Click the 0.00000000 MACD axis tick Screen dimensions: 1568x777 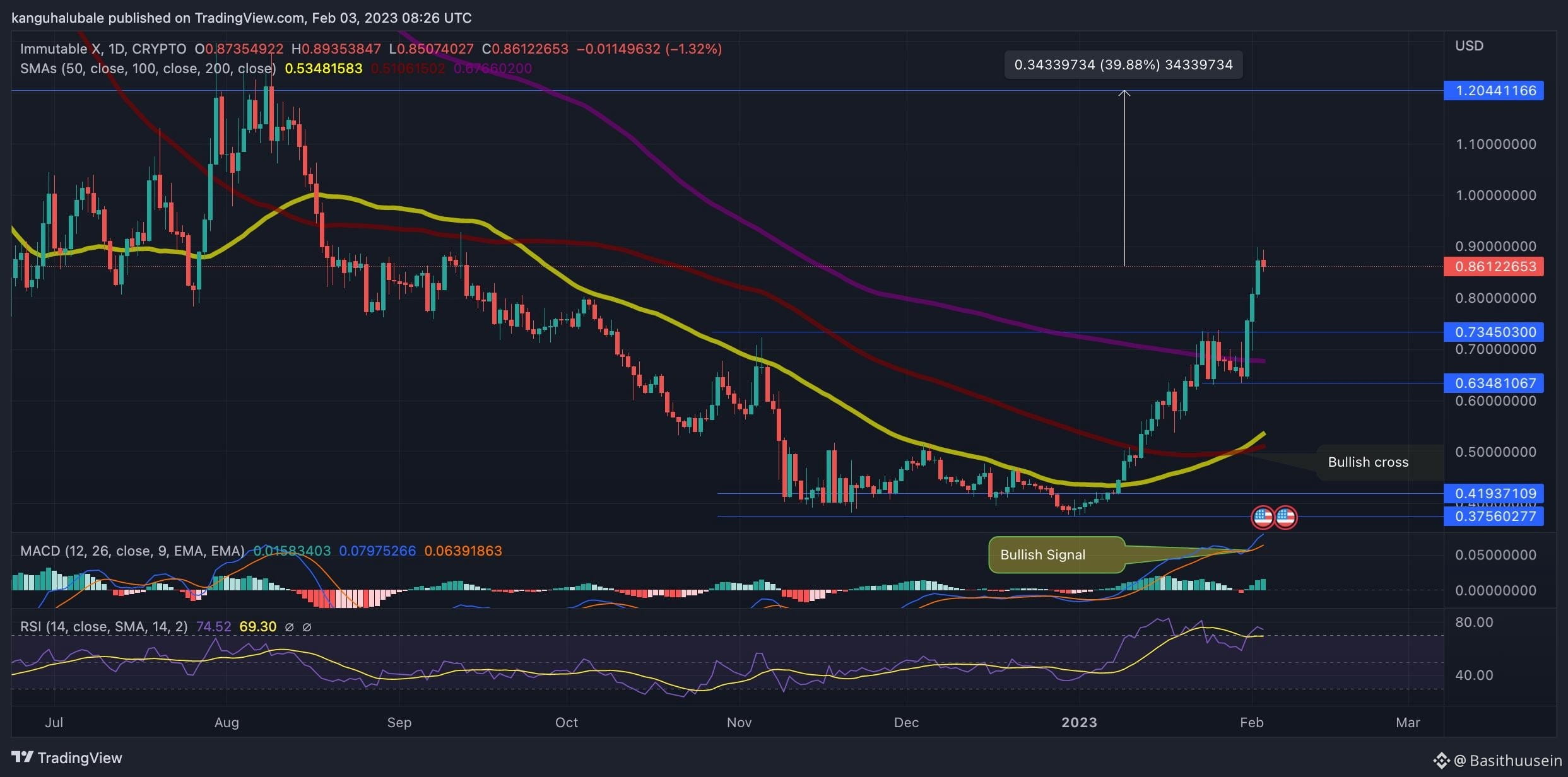pyautogui.click(x=1495, y=590)
